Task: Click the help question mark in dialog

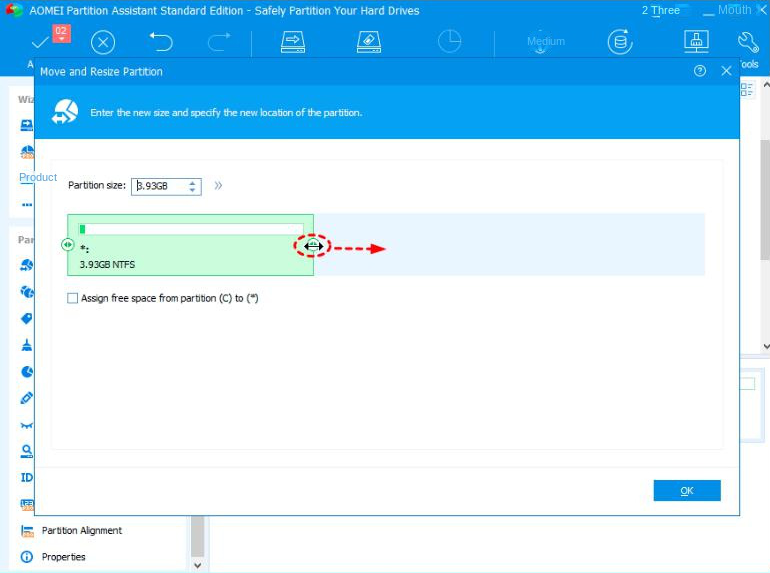Action: pyautogui.click(x=699, y=72)
